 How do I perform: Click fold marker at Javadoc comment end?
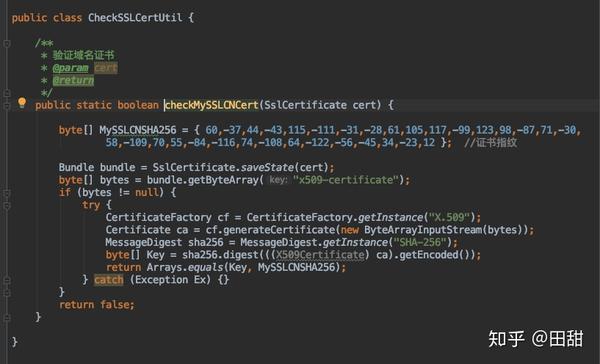pyautogui.click(x=7, y=93)
